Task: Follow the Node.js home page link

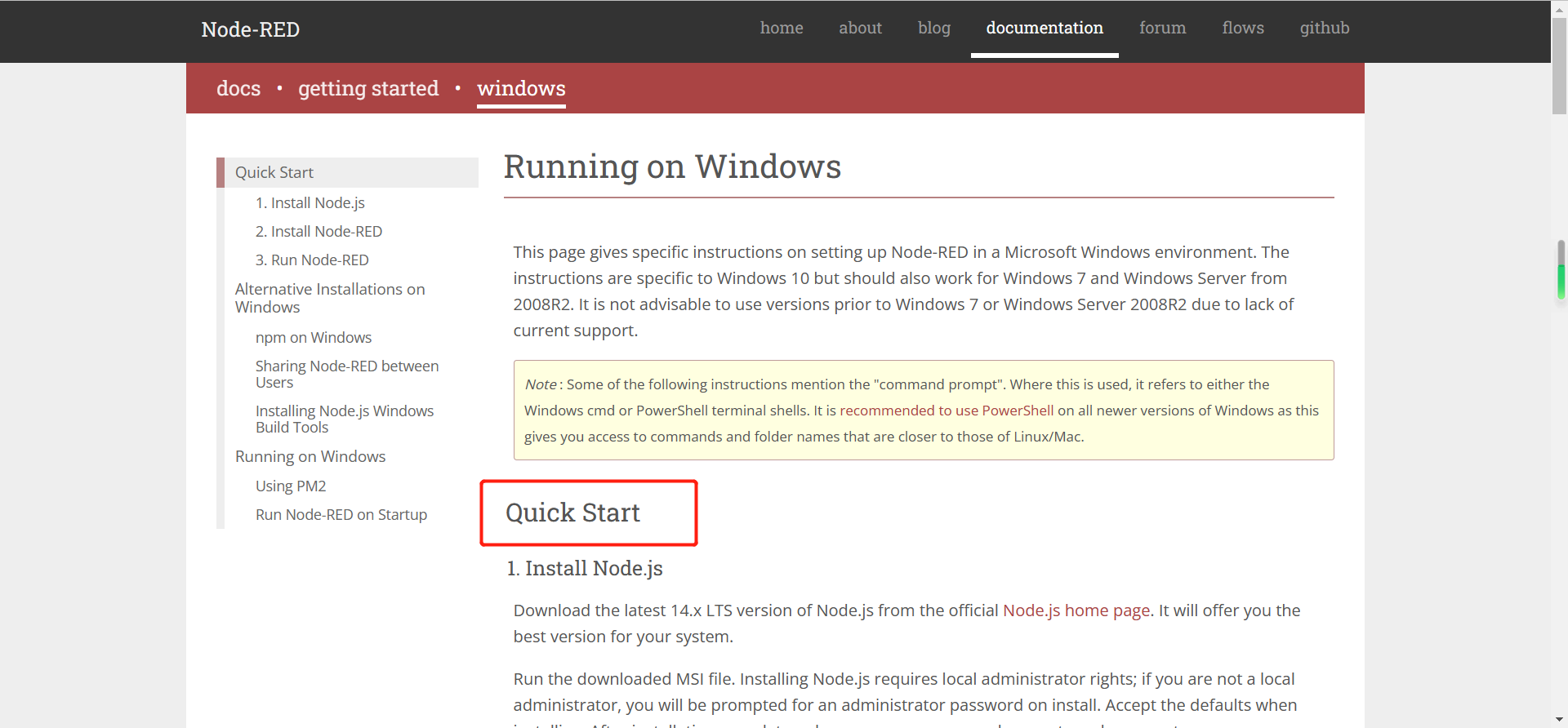Action: [1076, 610]
